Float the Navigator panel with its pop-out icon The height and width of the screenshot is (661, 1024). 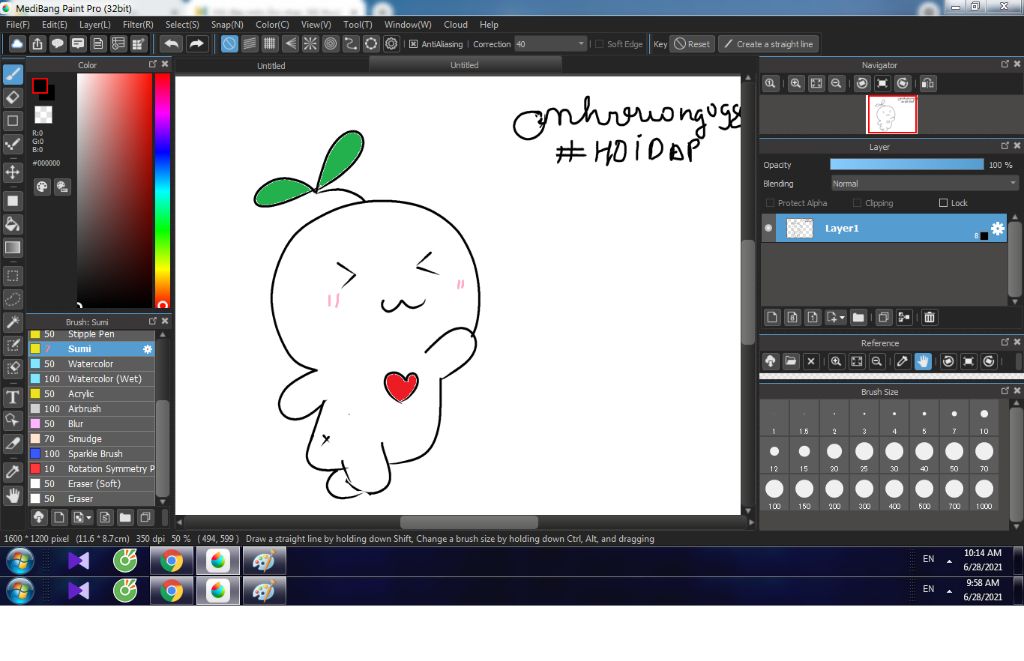pyautogui.click(x=1005, y=64)
